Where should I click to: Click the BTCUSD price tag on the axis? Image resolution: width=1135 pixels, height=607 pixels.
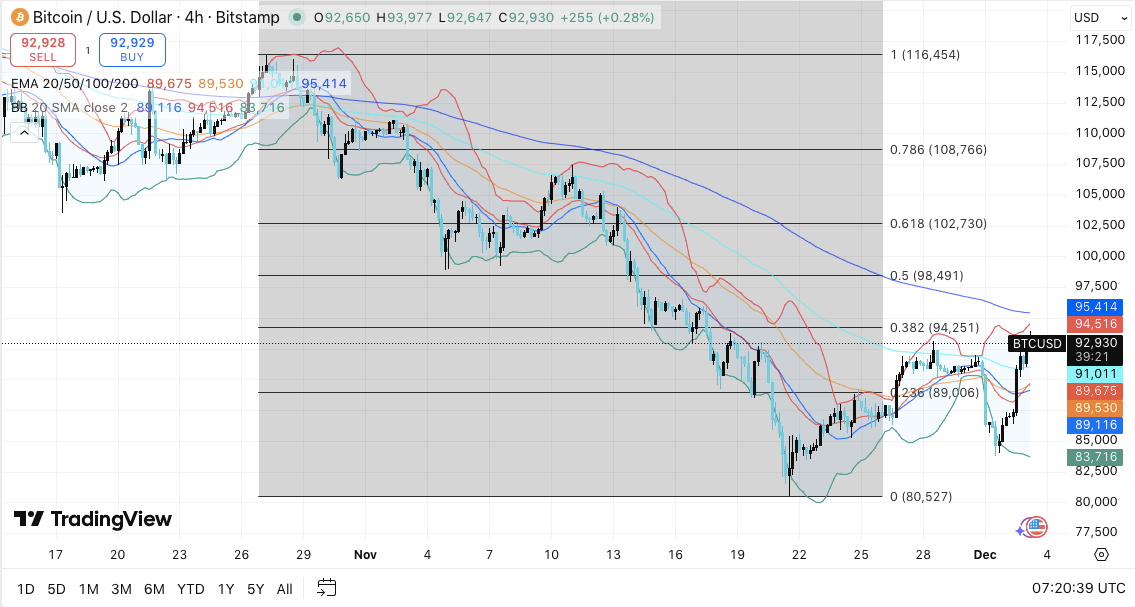click(x=1036, y=343)
